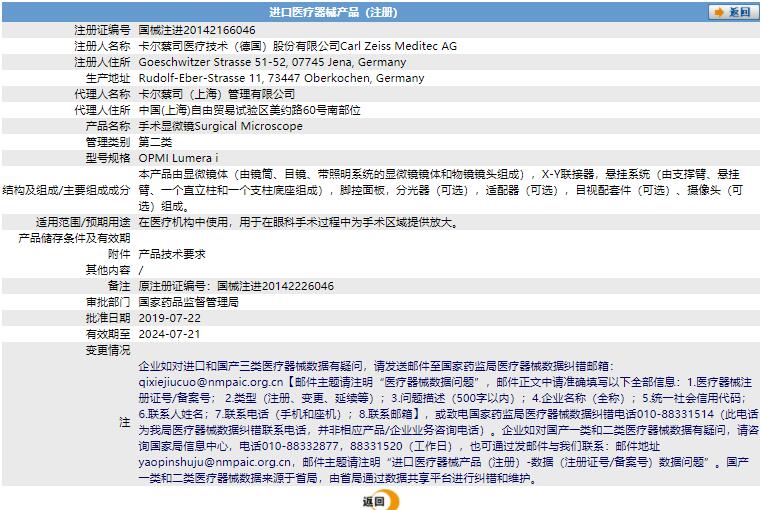The height and width of the screenshot is (510, 762).
Task: Click the 型号规格 label
Action: (x=108, y=158)
